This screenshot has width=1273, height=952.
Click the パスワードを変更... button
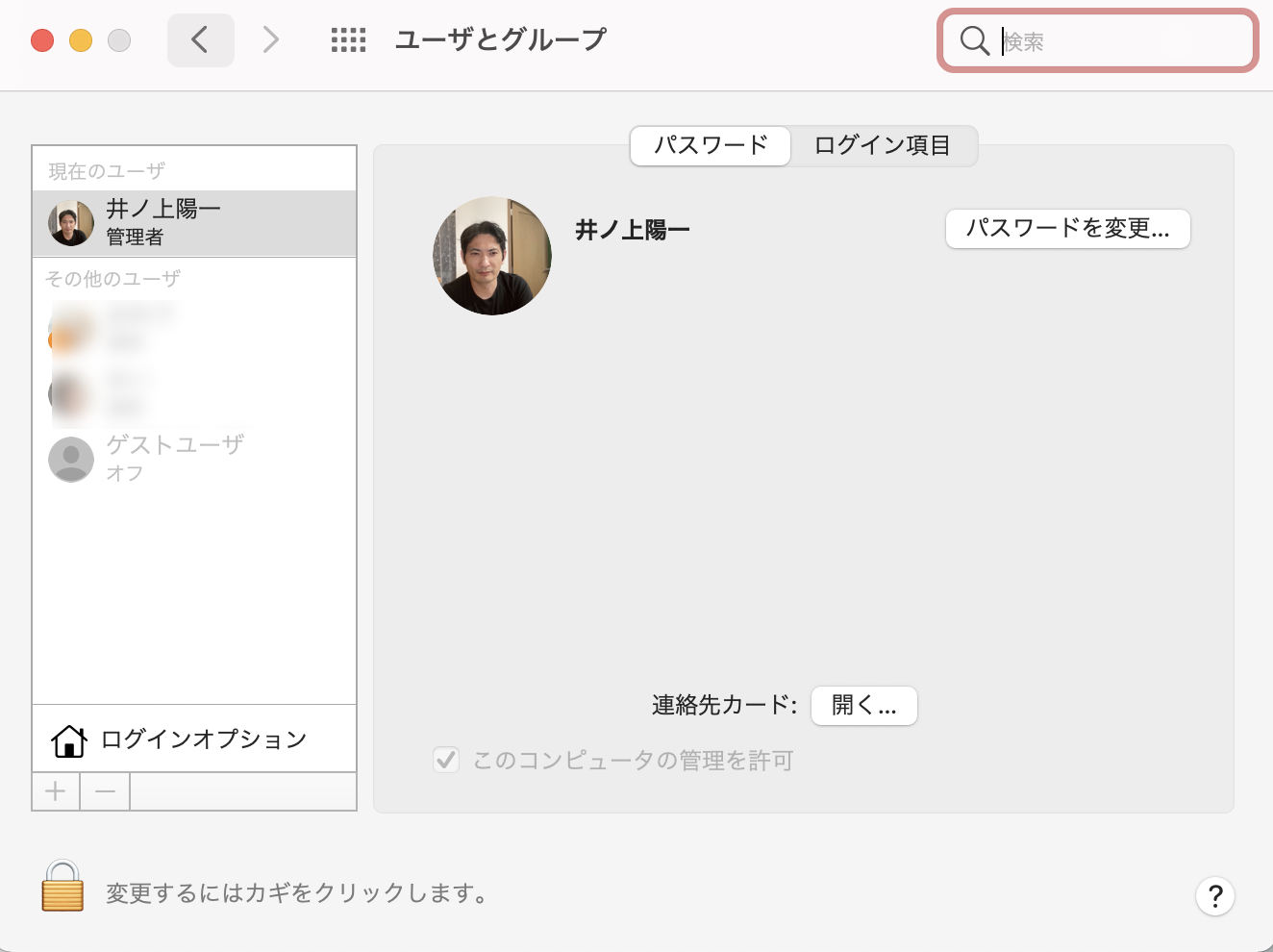[x=1067, y=229]
